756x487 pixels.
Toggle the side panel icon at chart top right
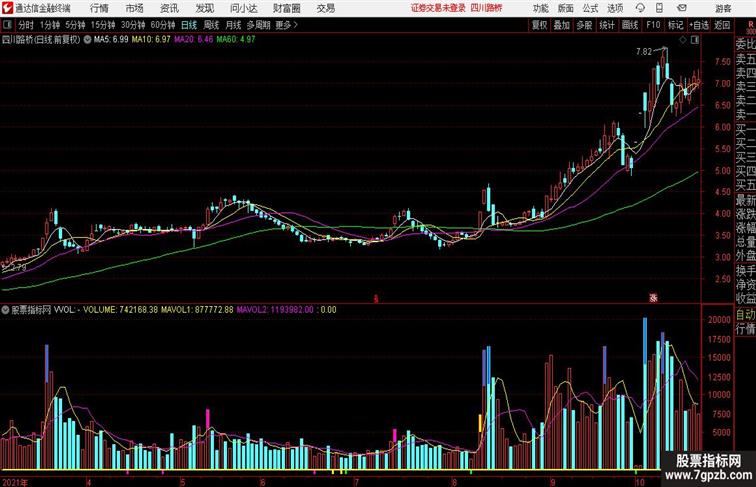(x=695, y=40)
